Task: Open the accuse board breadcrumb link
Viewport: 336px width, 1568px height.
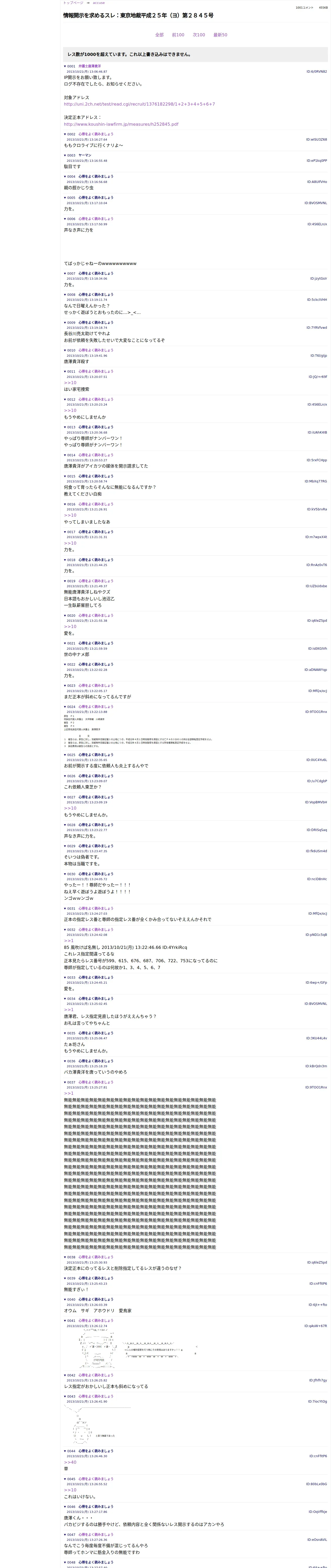Action: 99,3
